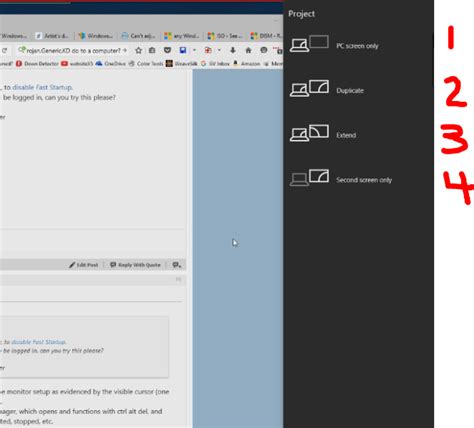Screen dimensions: 474x428
Task: Click the PC screen only monitor icon
Action: 309,44
